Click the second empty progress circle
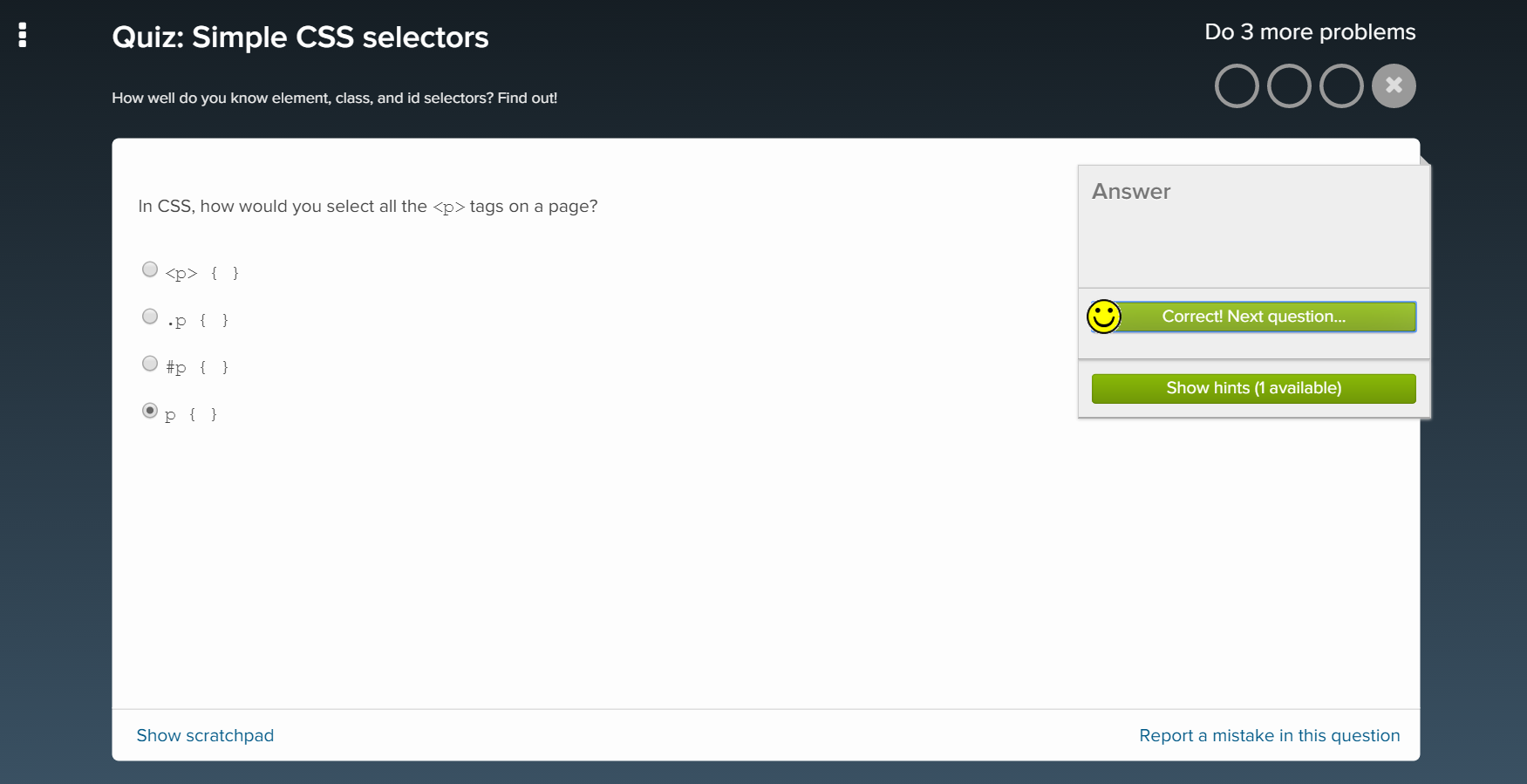Screen dimensions: 1527x784 coord(1289,85)
